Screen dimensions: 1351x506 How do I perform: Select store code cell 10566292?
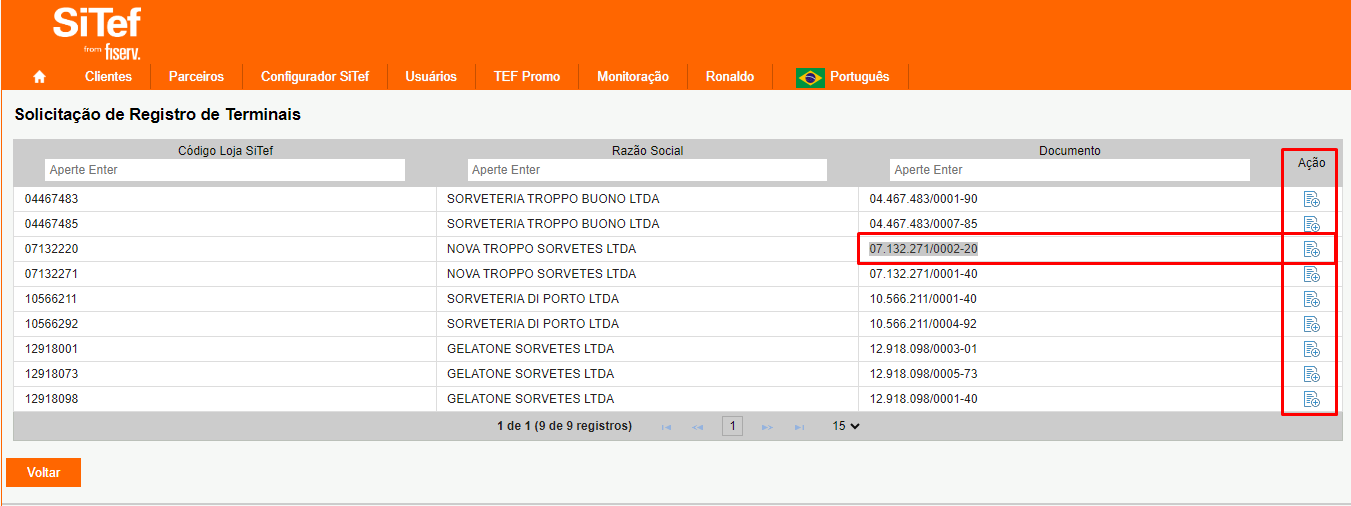pos(51,324)
